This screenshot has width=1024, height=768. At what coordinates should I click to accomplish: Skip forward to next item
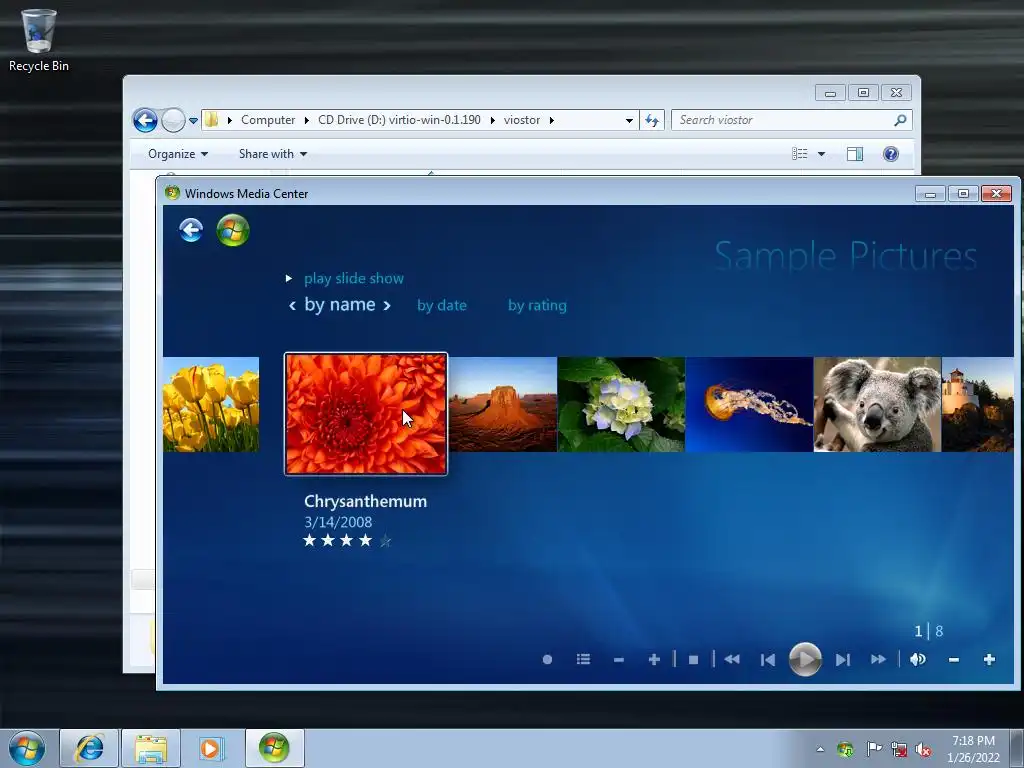pyautogui.click(x=842, y=660)
